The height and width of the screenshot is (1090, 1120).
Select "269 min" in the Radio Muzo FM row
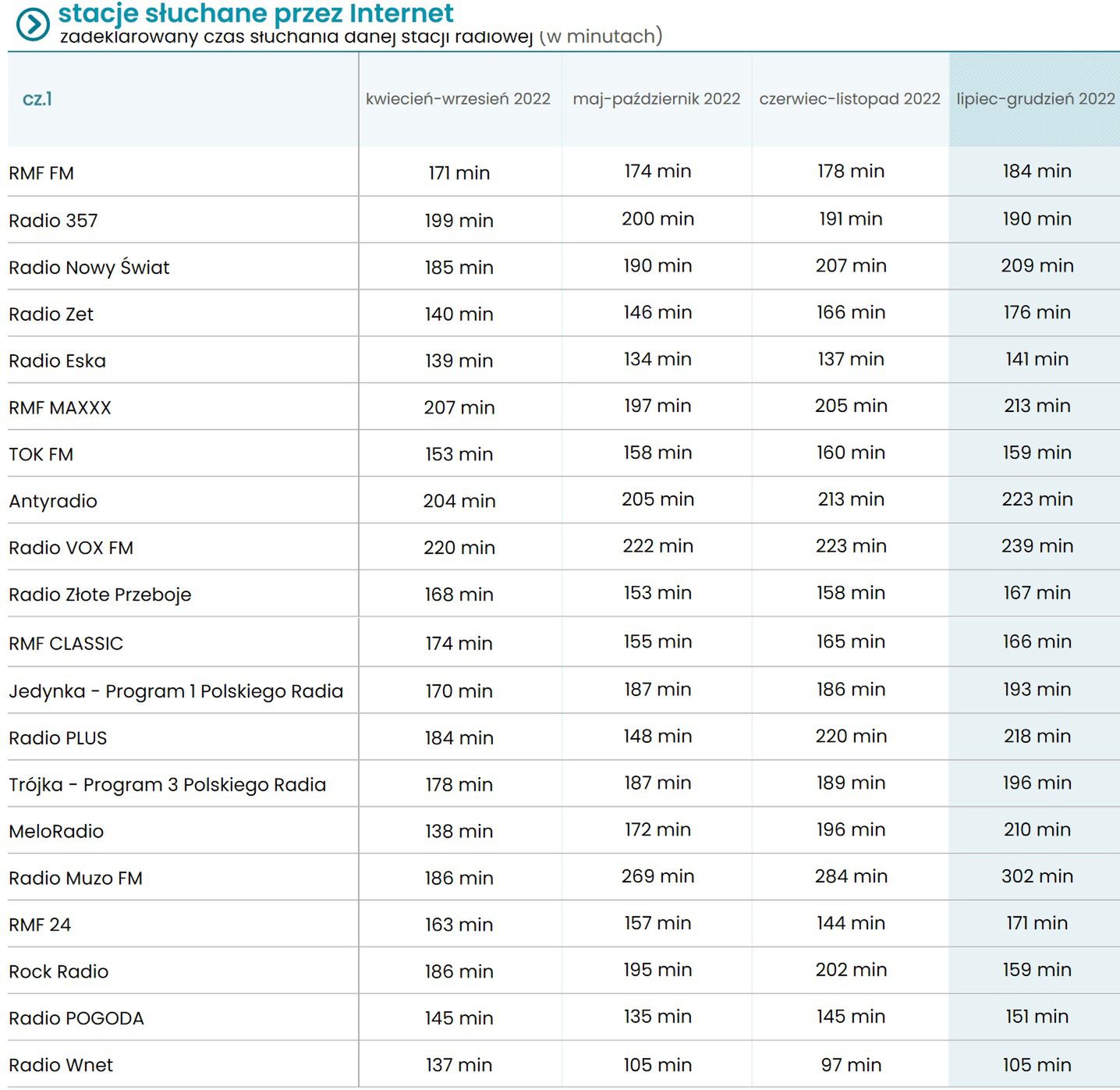click(x=657, y=877)
